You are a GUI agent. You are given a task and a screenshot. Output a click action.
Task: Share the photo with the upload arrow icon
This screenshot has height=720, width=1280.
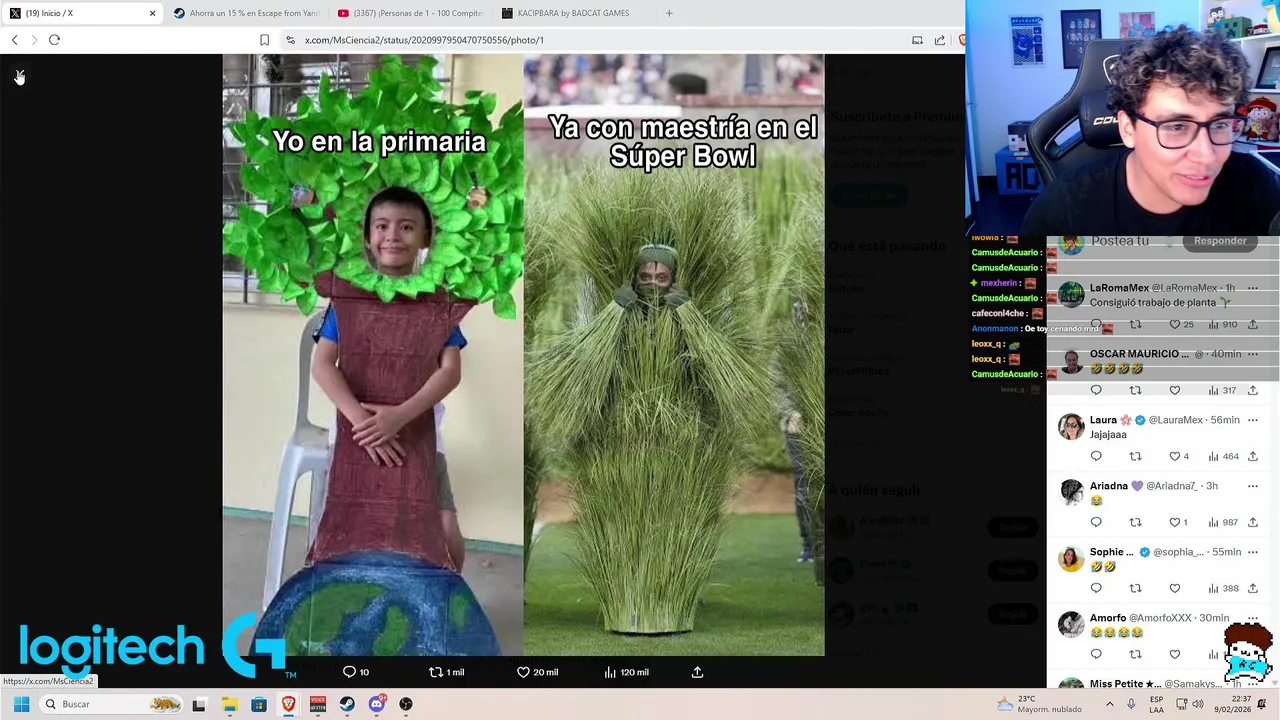(x=697, y=672)
